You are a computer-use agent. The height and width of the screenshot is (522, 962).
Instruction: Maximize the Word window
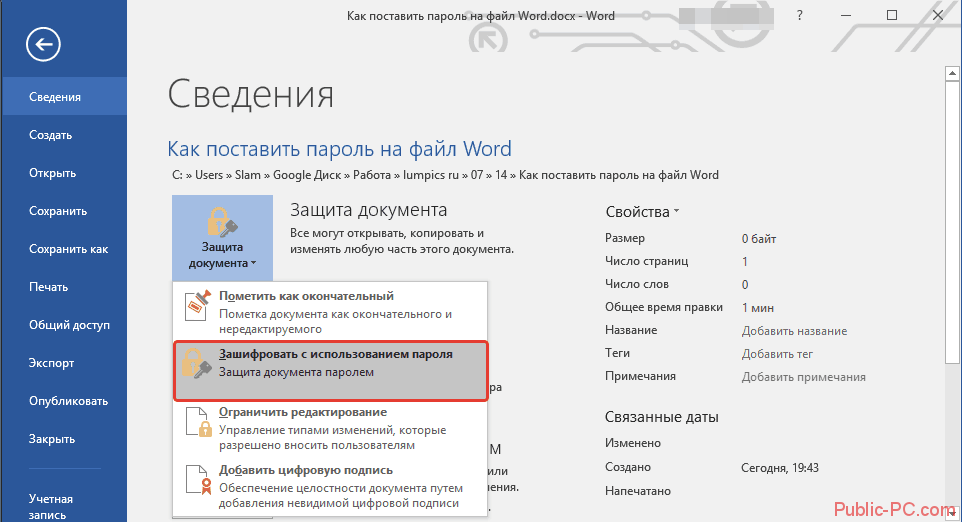(x=892, y=16)
